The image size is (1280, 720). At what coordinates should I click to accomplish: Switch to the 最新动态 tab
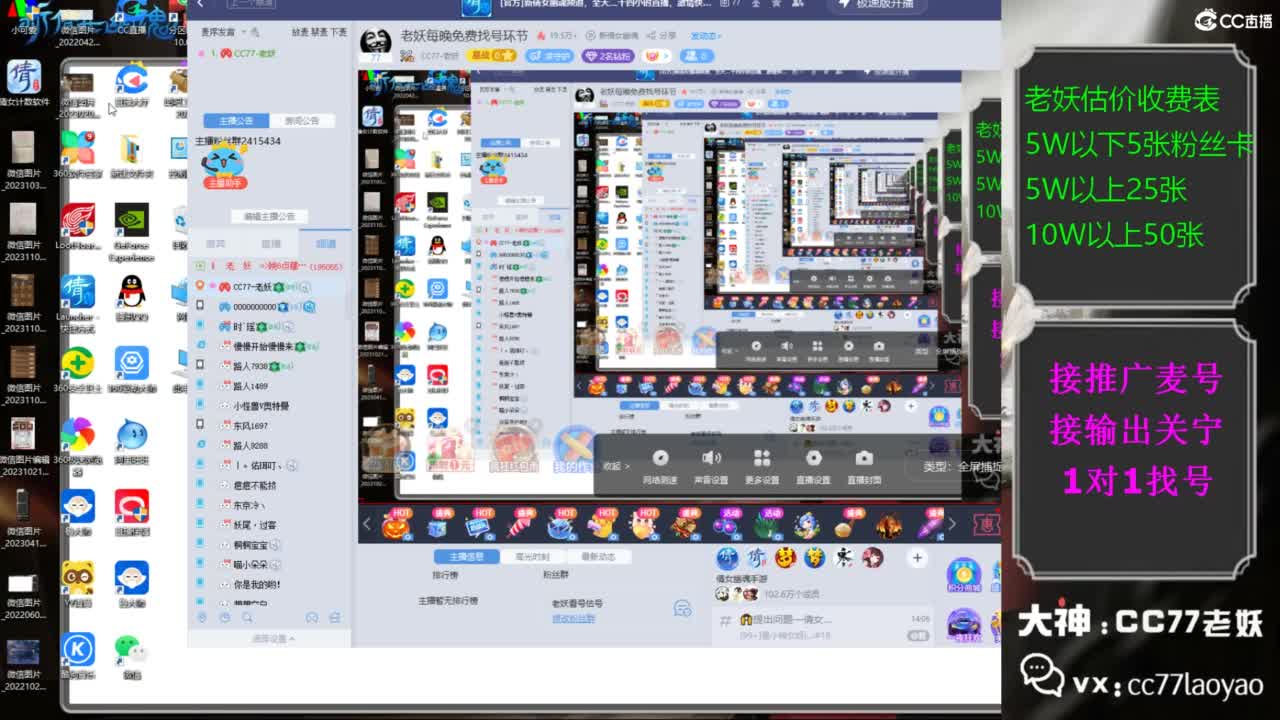pyautogui.click(x=598, y=557)
